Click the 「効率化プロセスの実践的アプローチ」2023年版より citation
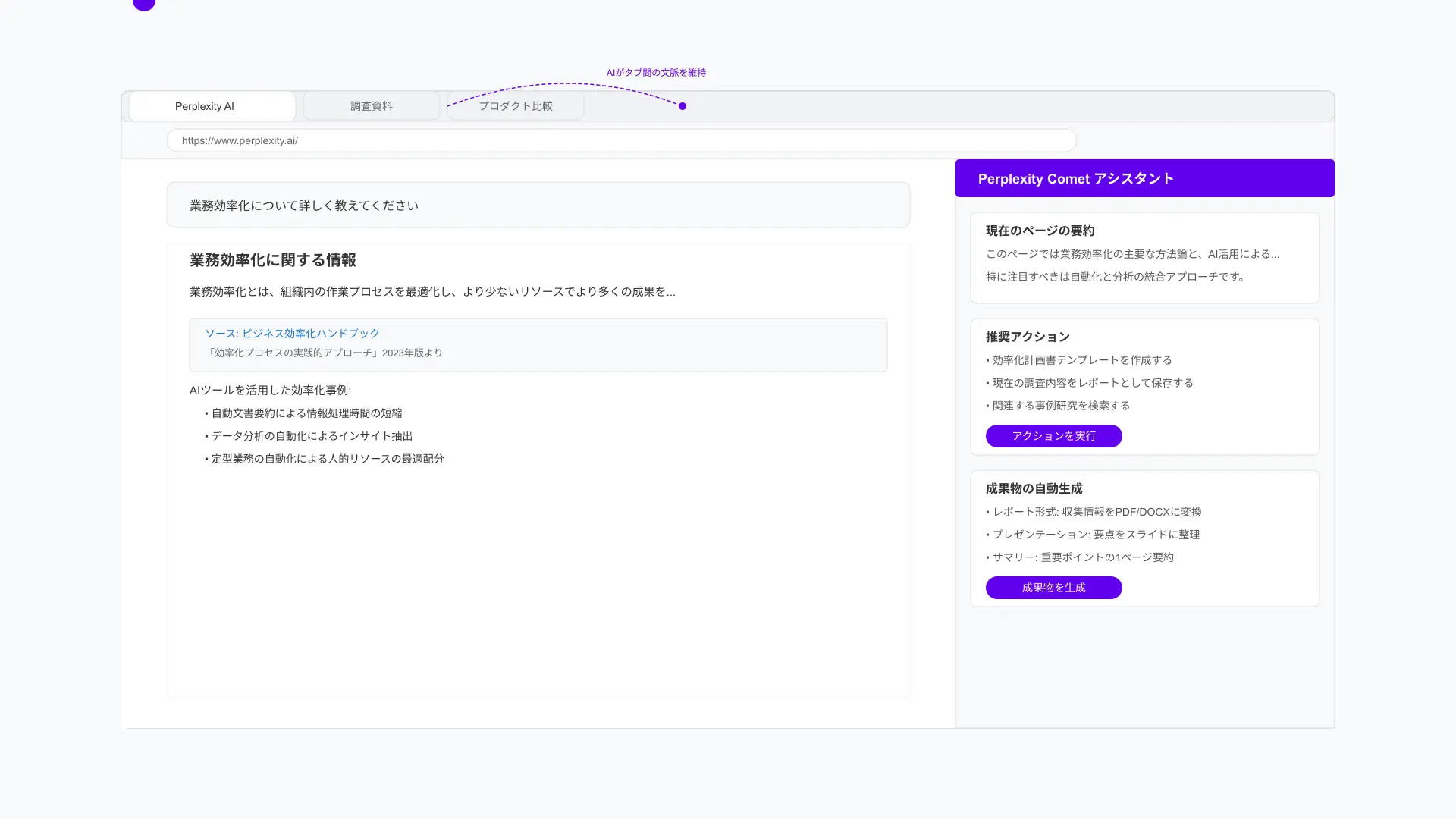Viewport: 1456px width, 819px height. [x=324, y=353]
